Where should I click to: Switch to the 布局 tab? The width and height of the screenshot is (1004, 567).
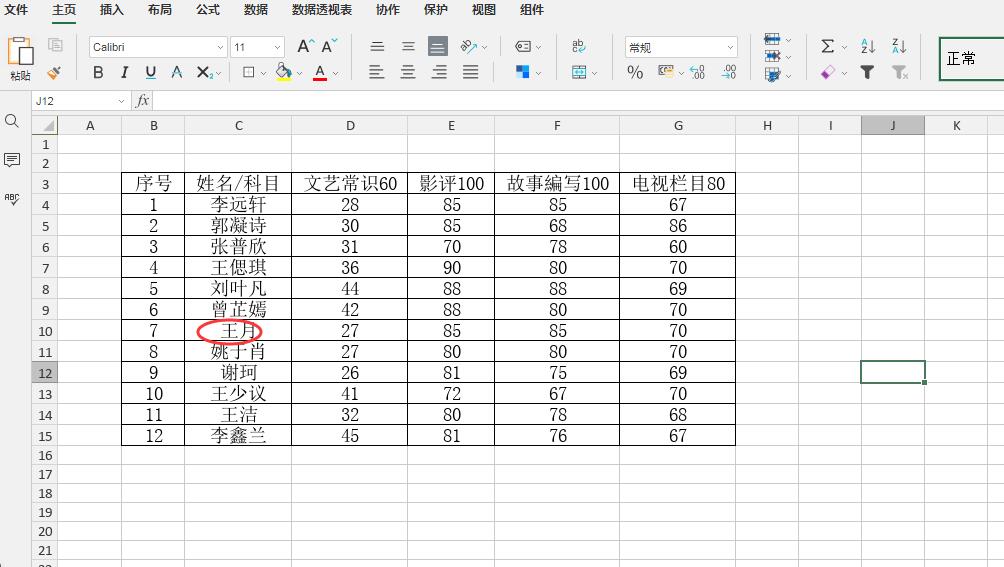pos(159,10)
